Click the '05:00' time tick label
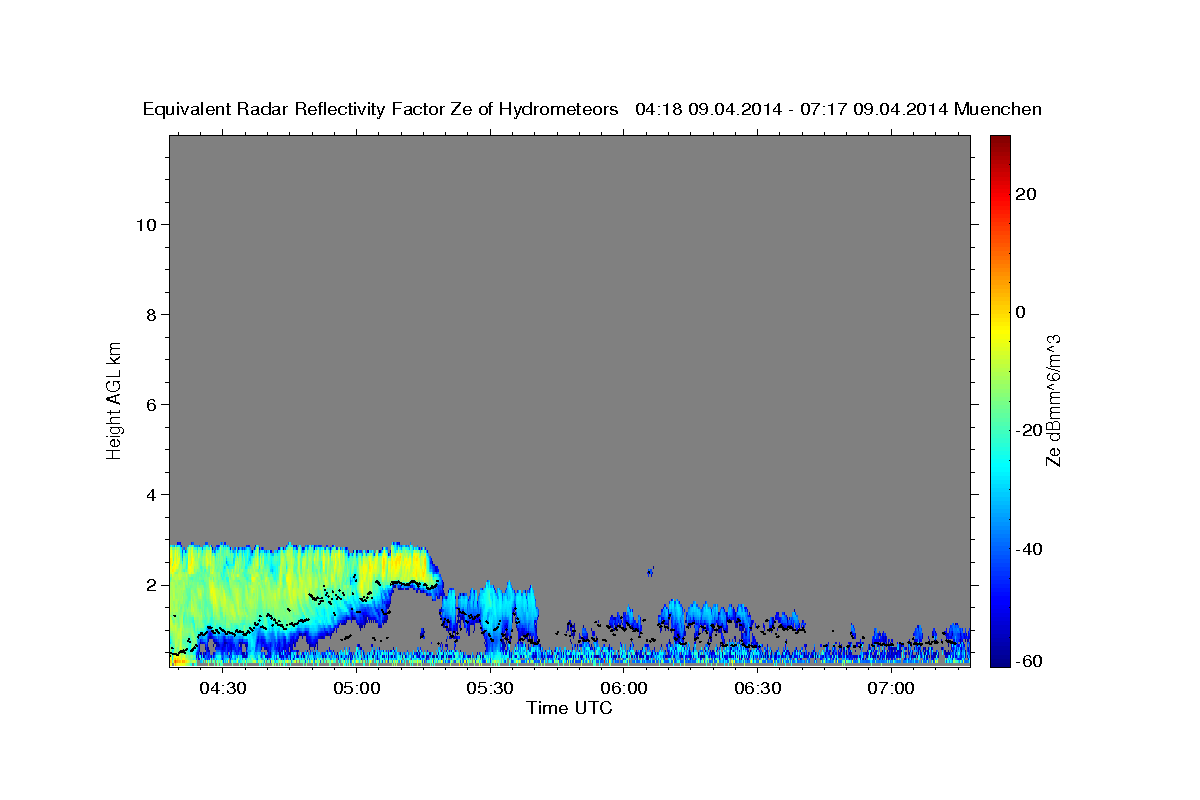1200x800 pixels. tap(356, 689)
